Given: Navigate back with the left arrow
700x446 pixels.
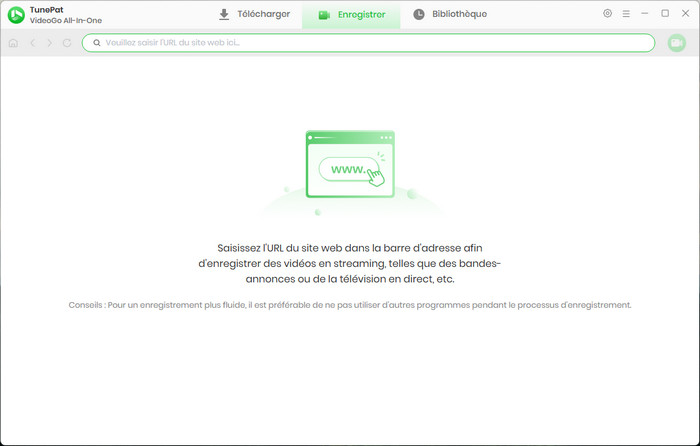Looking at the screenshot, I should [x=33, y=43].
